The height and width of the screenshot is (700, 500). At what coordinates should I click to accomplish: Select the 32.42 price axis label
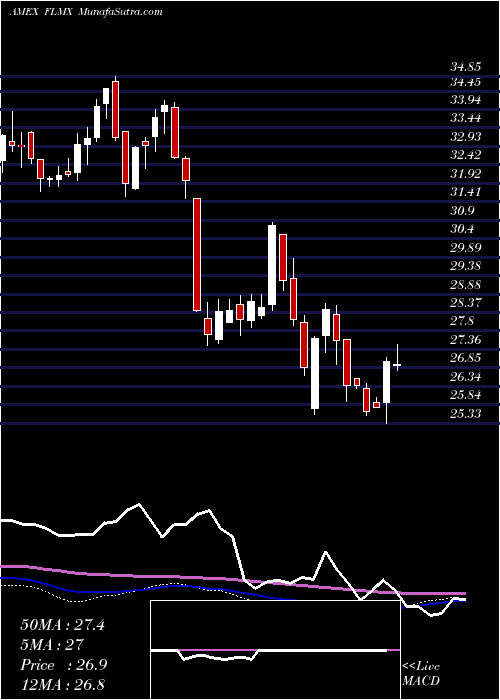[x=465, y=155]
